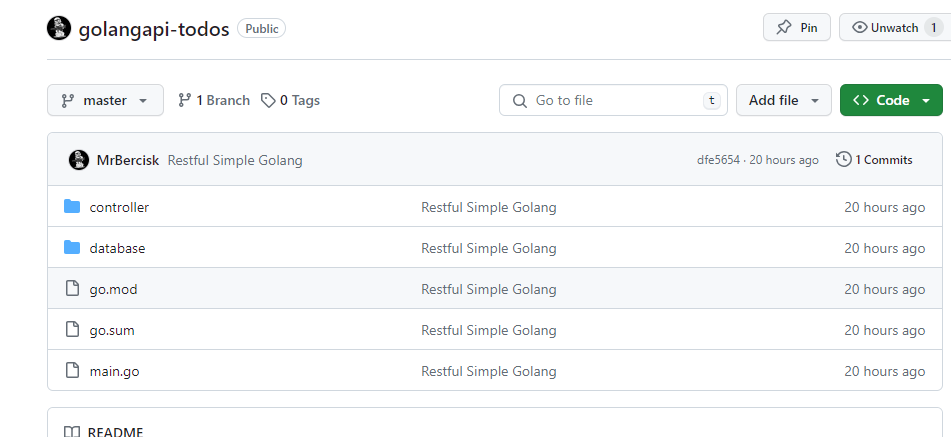This screenshot has width=951, height=437.
Task: Click the controller folder icon
Action: click(x=72, y=207)
